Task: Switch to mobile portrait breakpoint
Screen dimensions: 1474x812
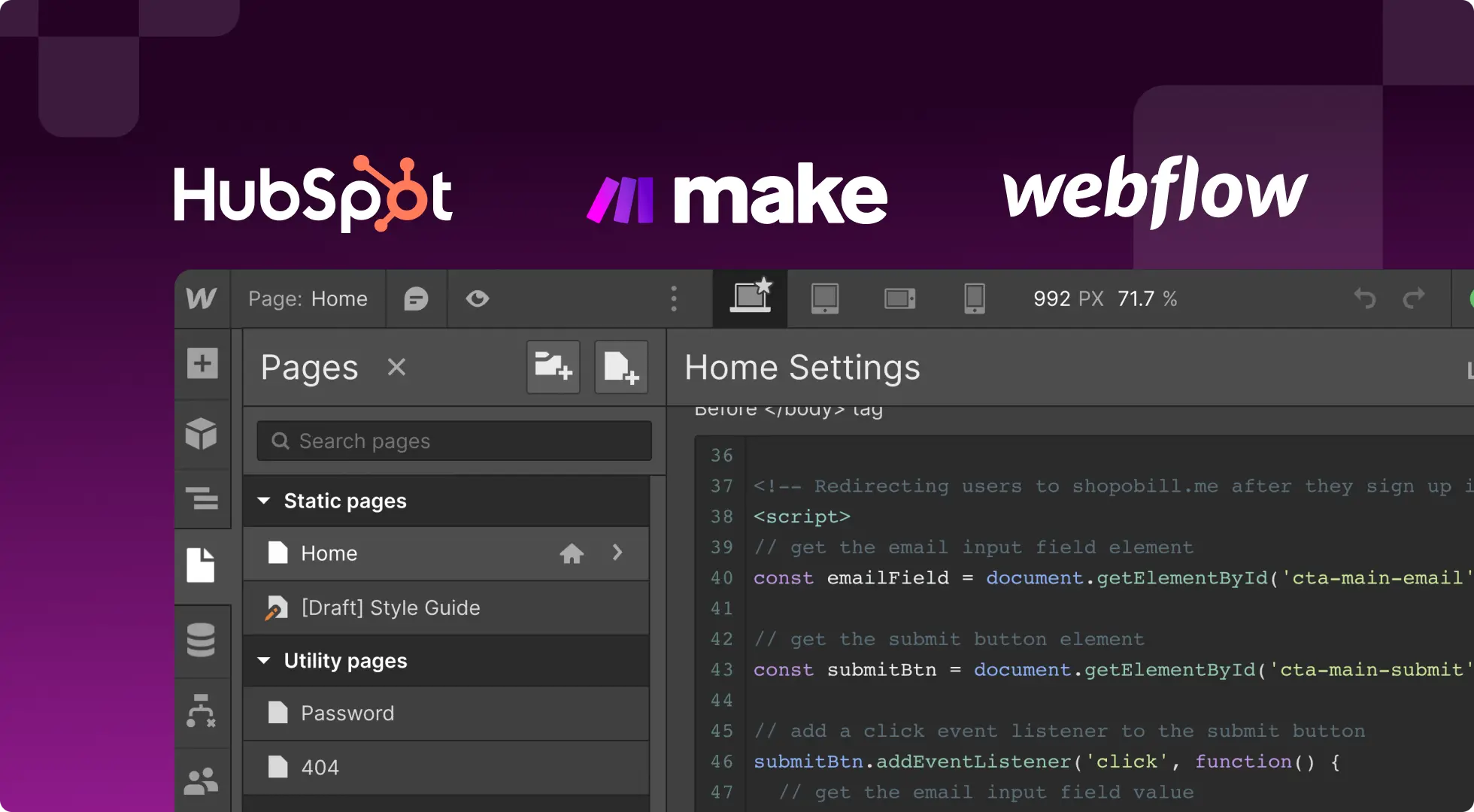Action: click(x=975, y=298)
